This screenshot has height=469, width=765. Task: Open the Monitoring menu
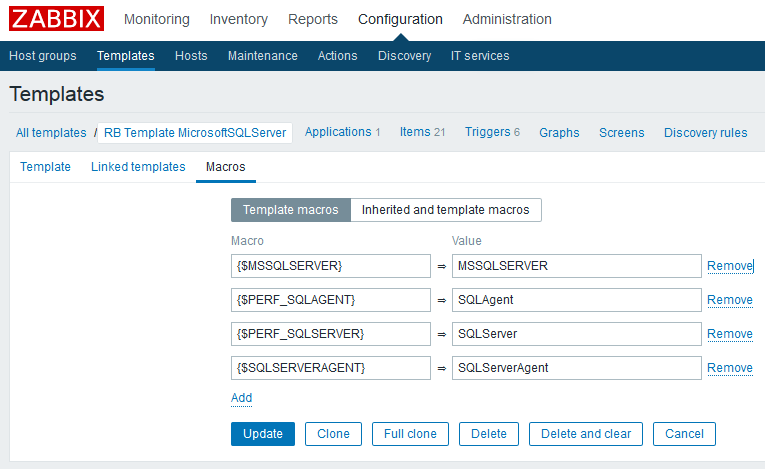coord(157,19)
